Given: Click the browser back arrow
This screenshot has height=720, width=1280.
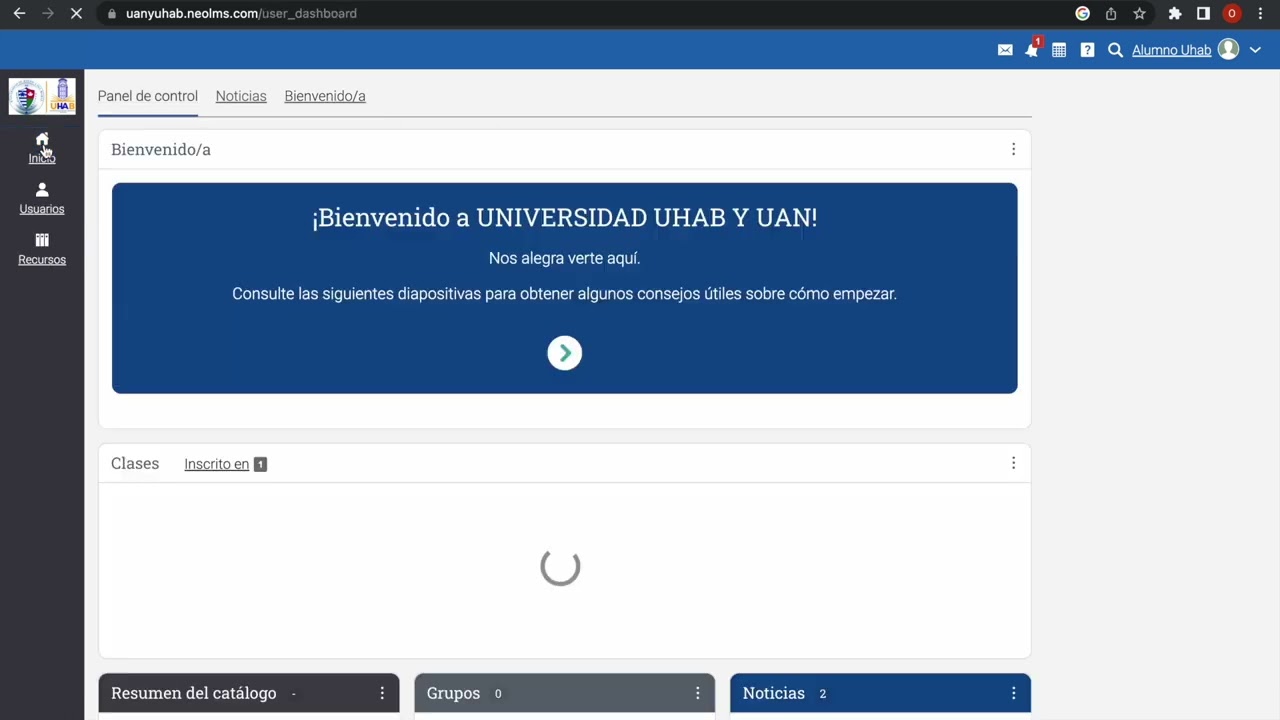Looking at the screenshot, I should [19, 14].
